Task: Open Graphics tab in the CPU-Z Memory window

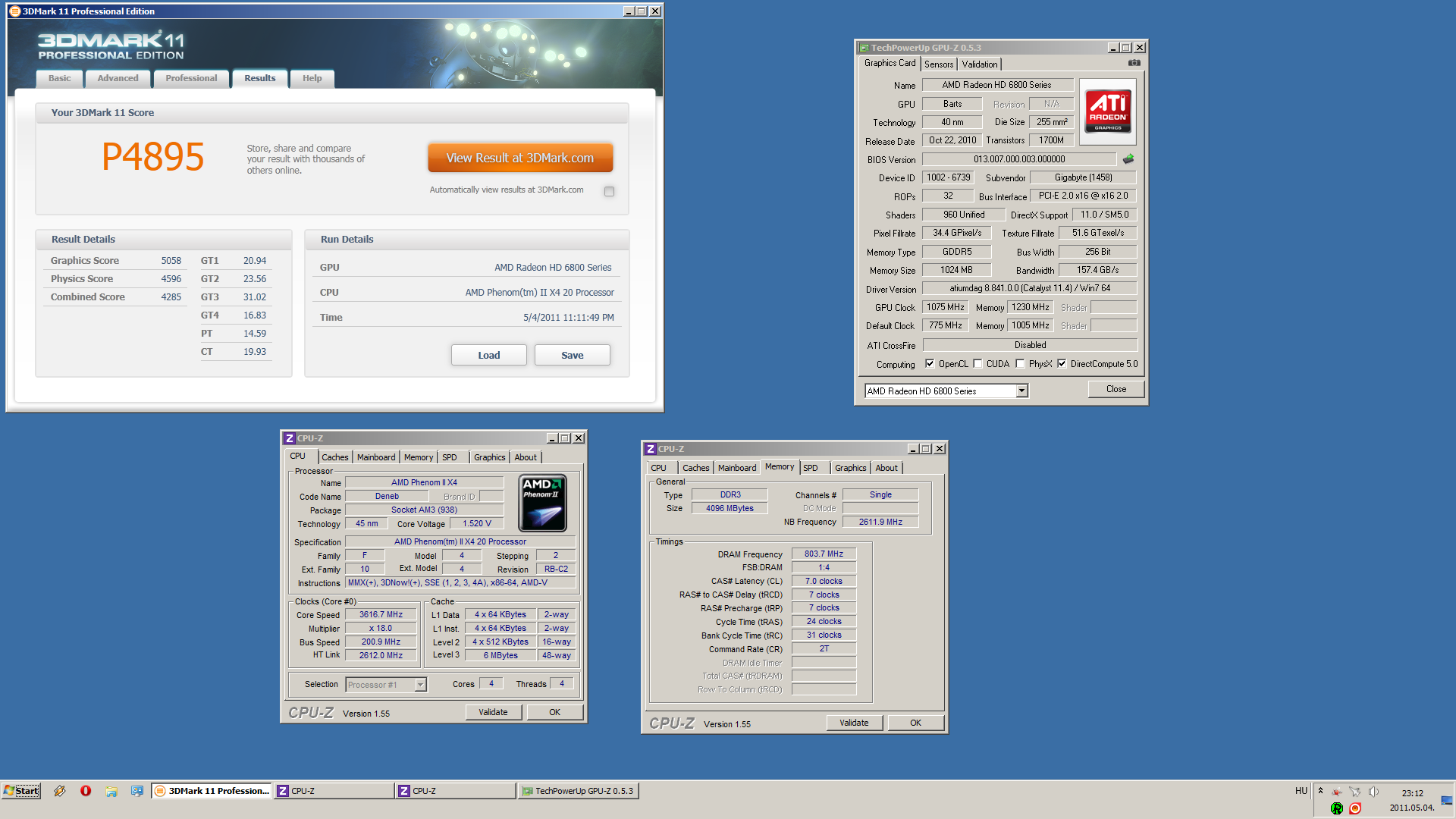Action: pos(850,468)
